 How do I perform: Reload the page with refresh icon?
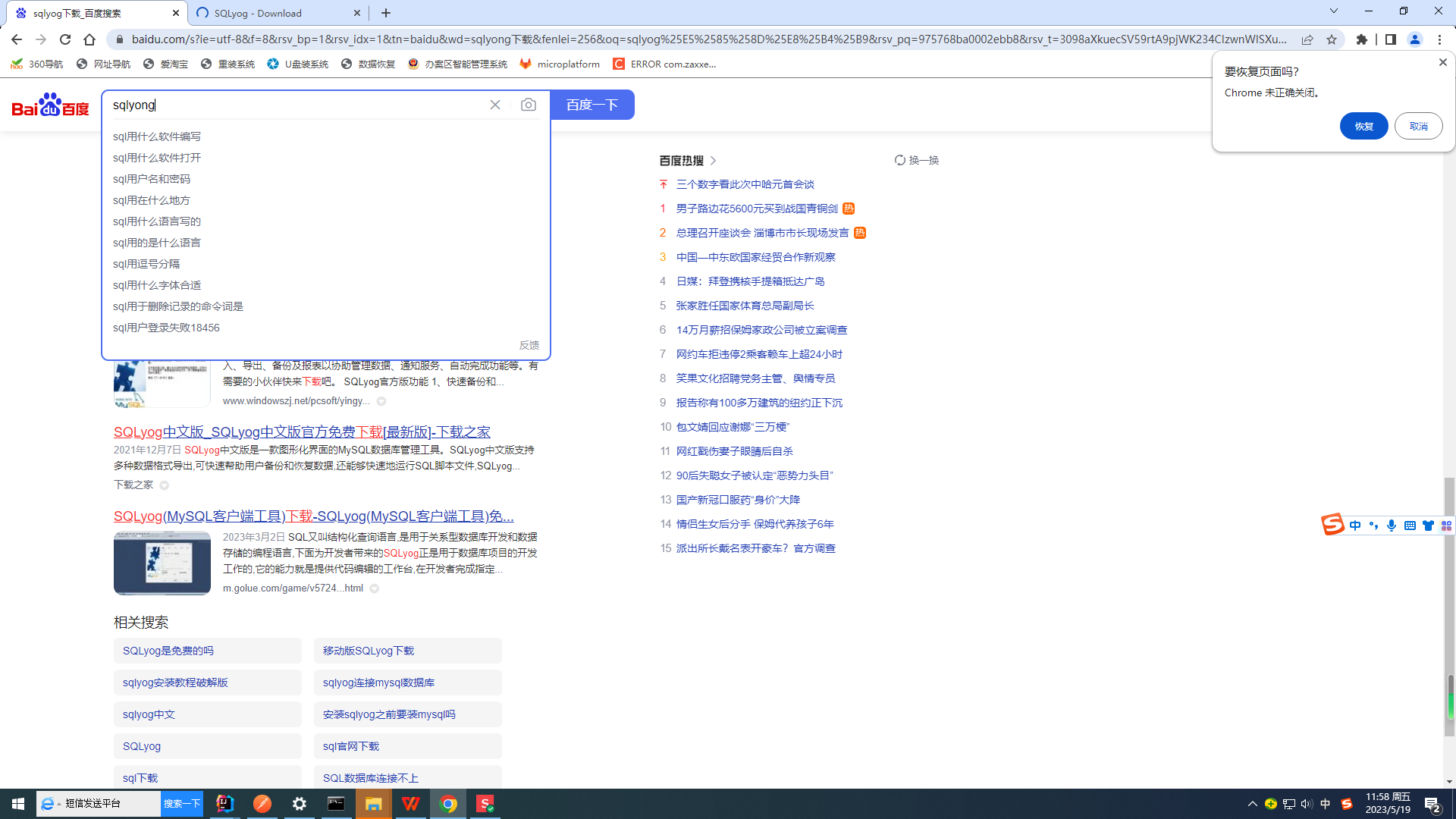click(65, 39)
